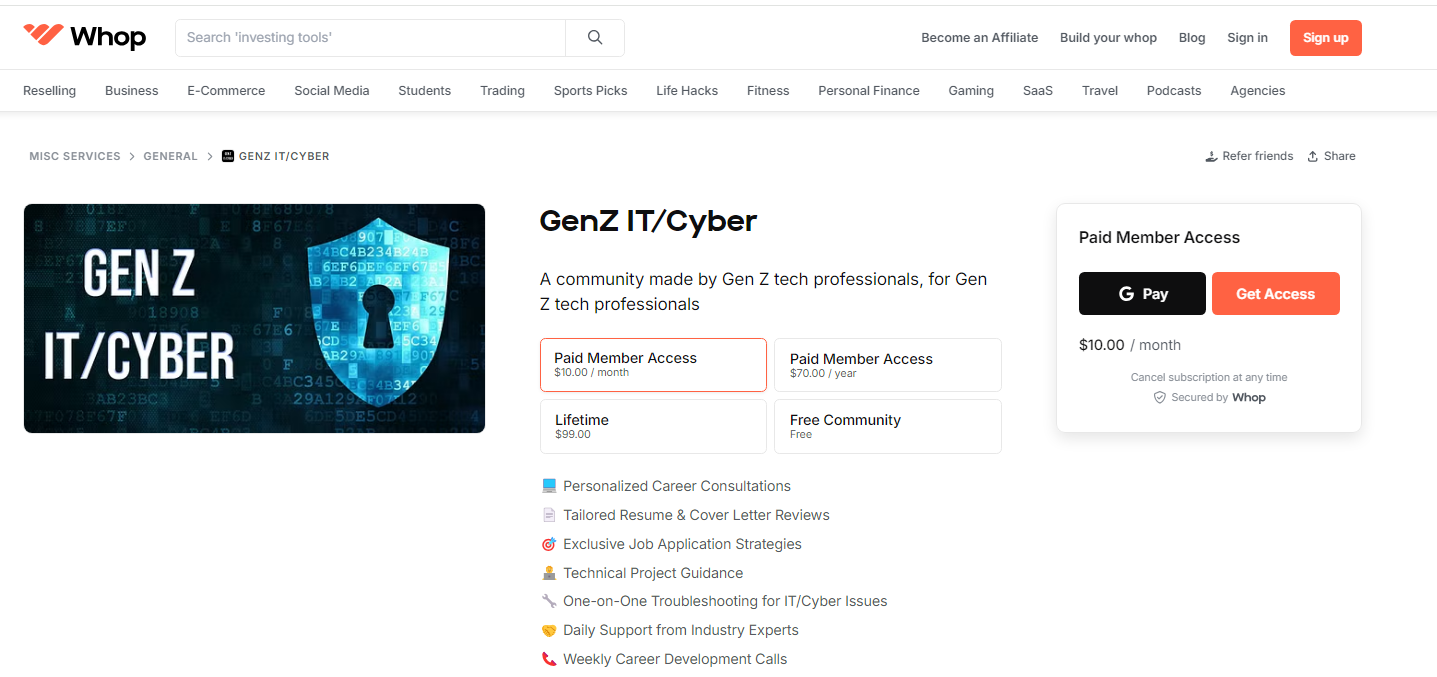This screenshot has height=677, width=1437.
Task: Open the Agencies category
Action: tap(1258, 91)
